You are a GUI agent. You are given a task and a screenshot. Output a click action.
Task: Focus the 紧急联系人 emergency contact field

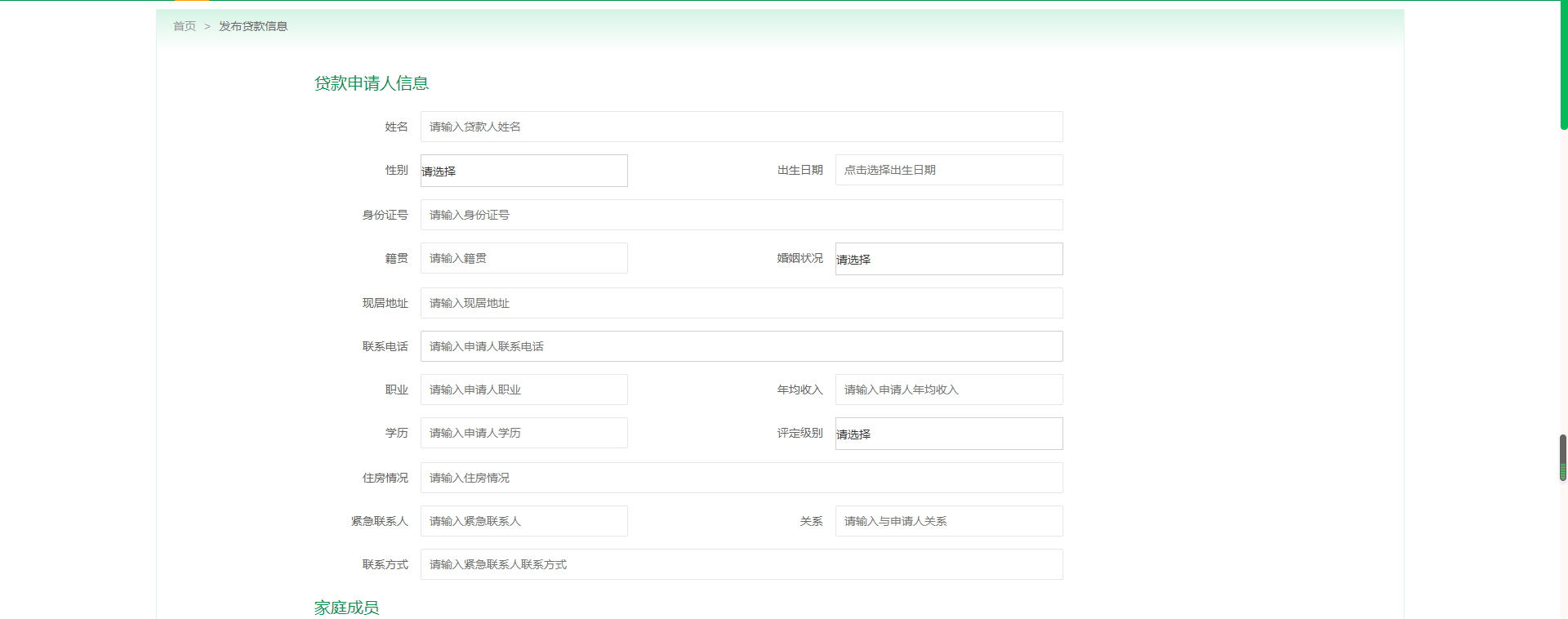pyautogui.click(x=523, y=521)
